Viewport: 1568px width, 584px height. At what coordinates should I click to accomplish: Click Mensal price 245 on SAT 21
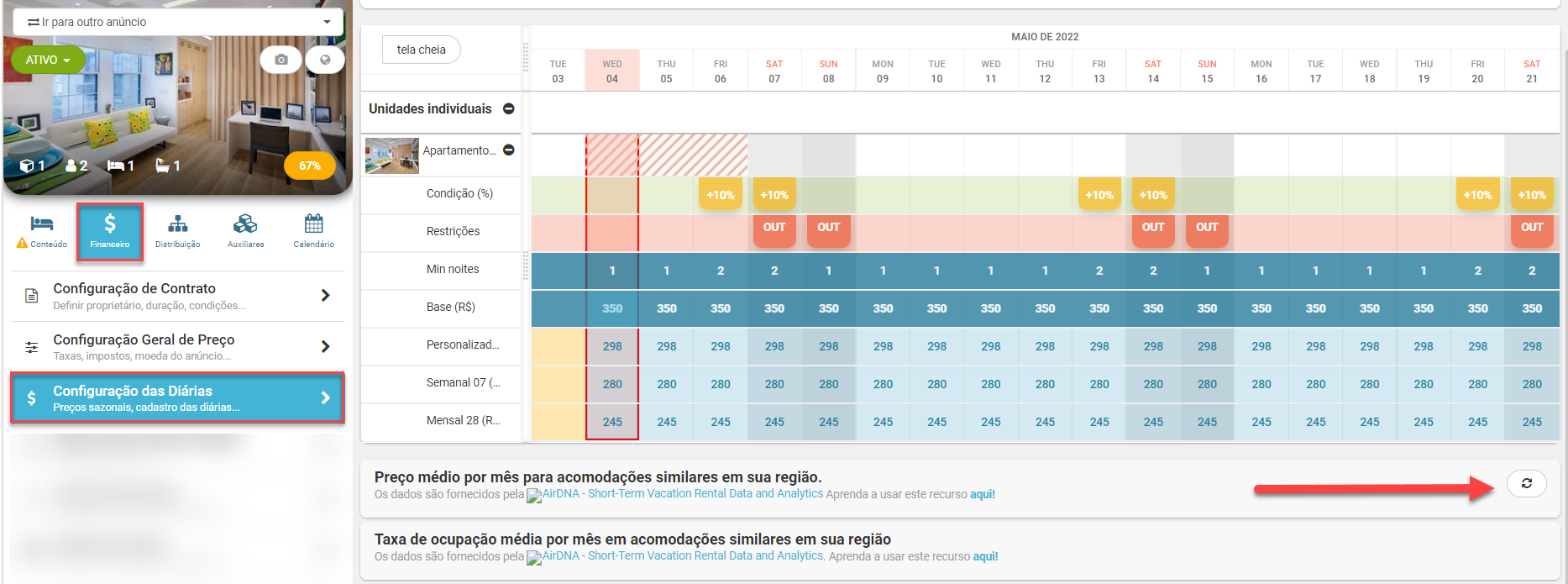pos(1532,422)
